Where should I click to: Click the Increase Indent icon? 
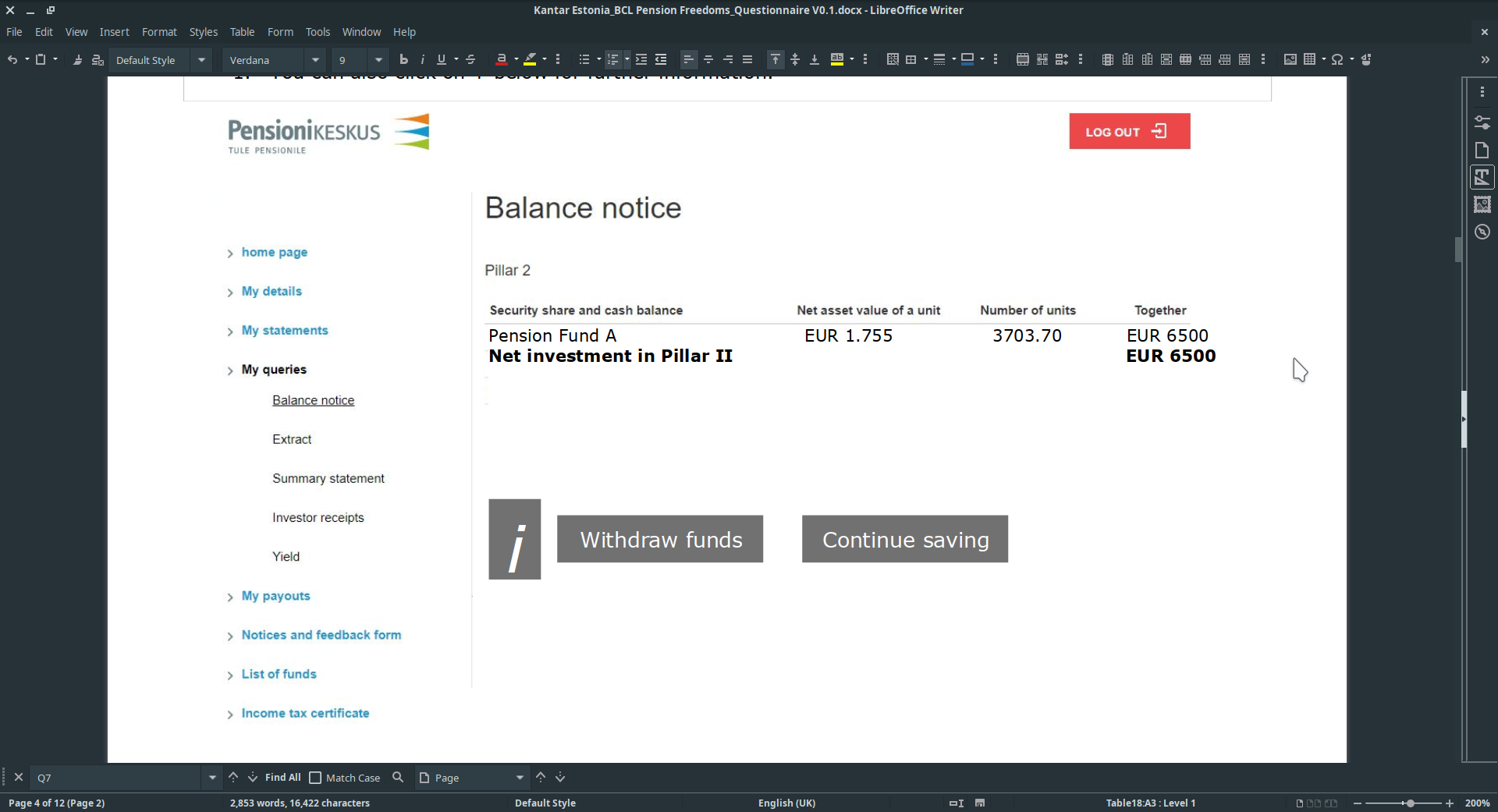pyautogui.click(x=641, y=59)
